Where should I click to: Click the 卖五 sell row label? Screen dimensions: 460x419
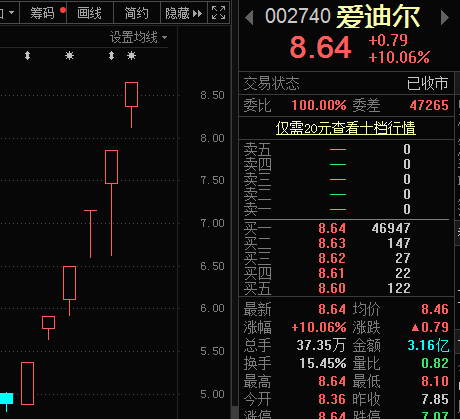tap(257, 149)
